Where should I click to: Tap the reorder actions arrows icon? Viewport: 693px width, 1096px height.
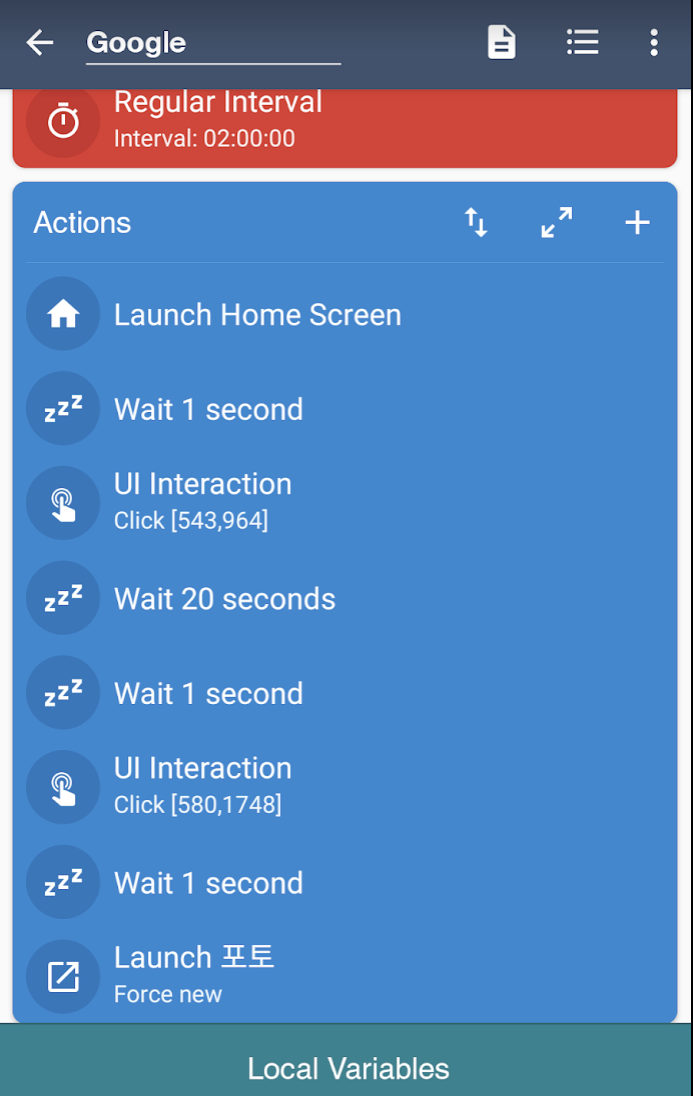pos(476,223)
